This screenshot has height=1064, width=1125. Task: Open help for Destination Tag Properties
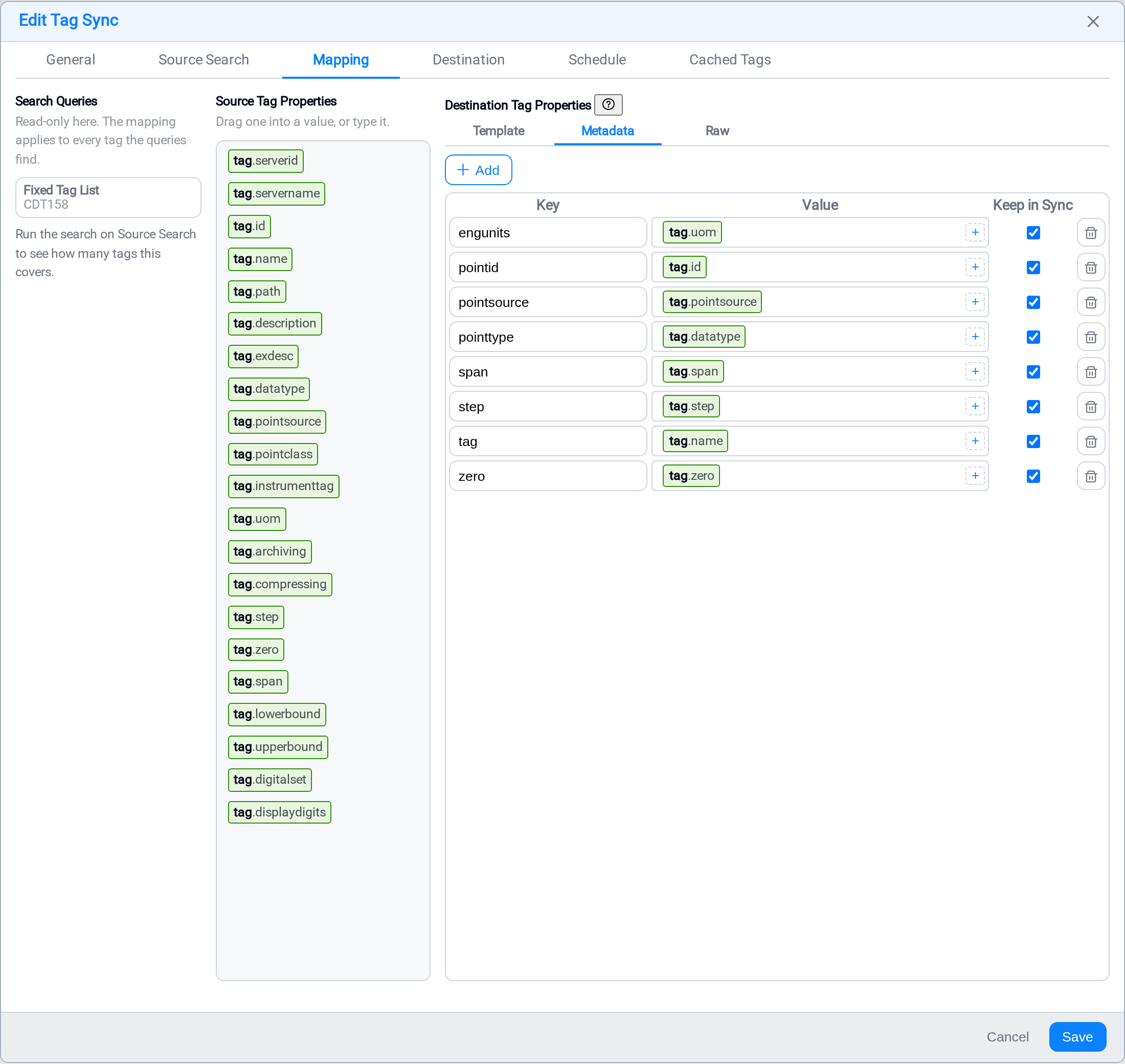coord(608,104)
